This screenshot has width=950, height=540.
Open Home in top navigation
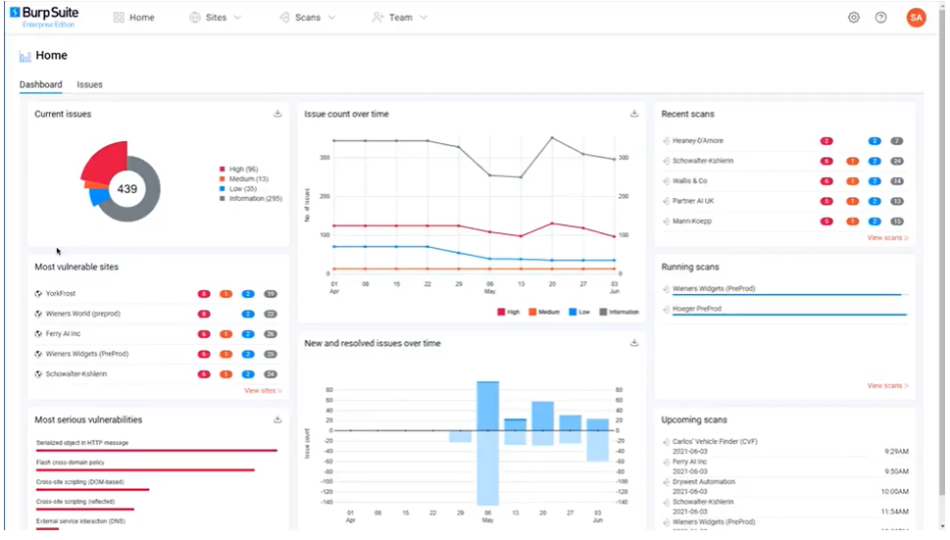(134, 18)
